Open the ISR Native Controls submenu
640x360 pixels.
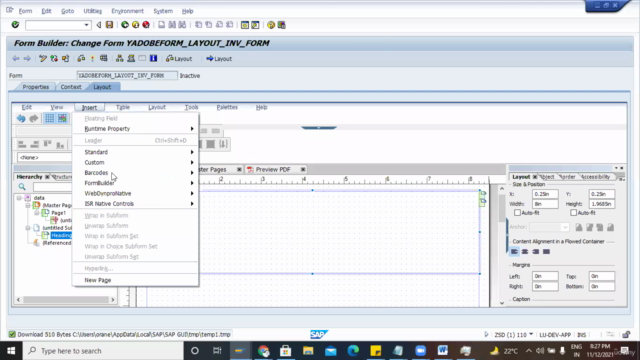pos(136,204)
